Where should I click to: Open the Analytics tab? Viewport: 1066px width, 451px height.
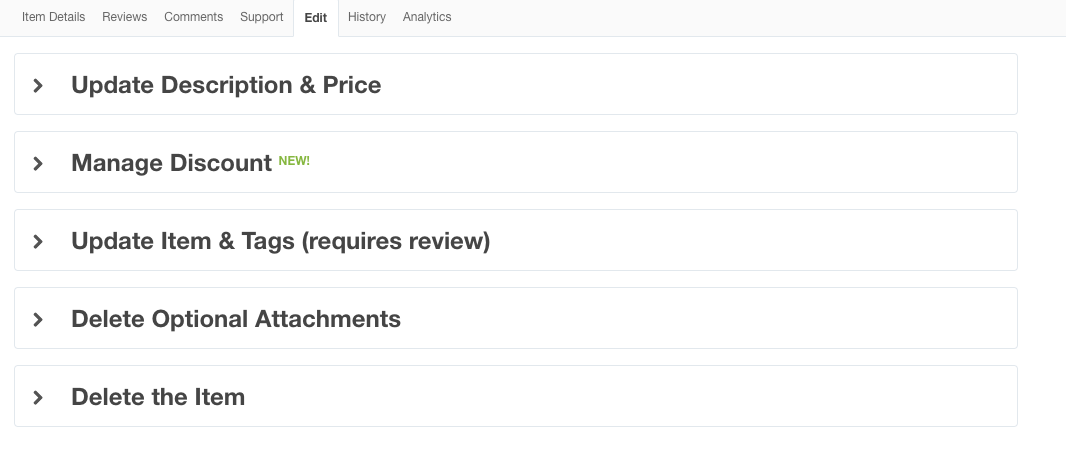427,17
